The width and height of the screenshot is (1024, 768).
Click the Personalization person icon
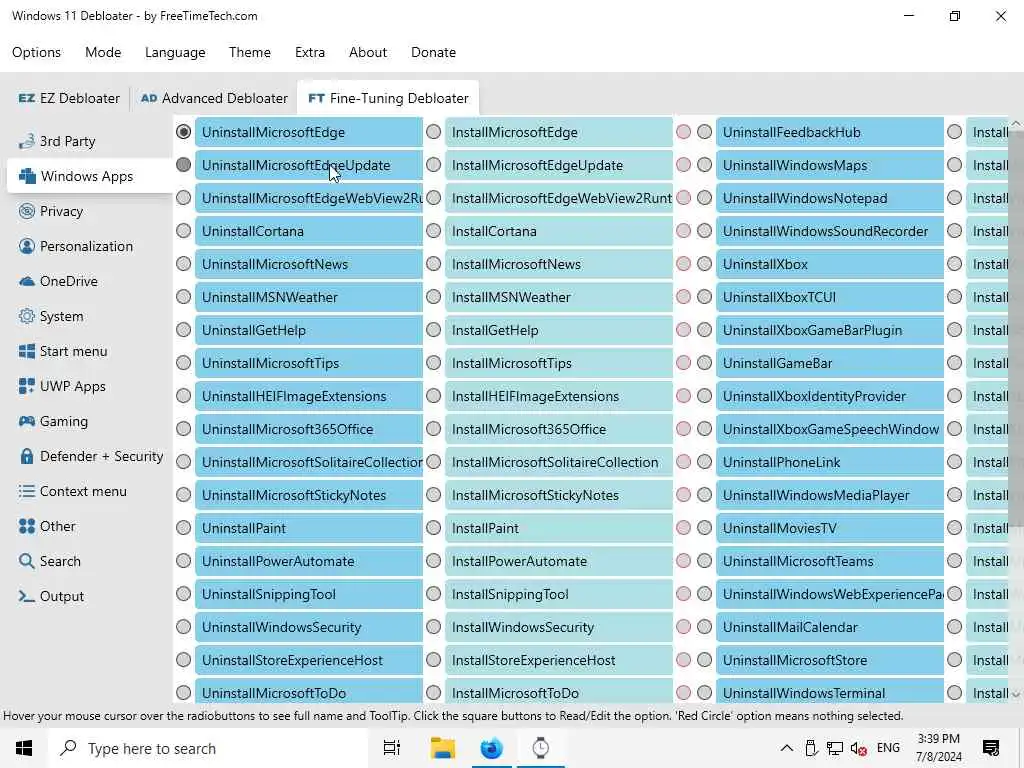pyautogui.click(x=27, y=246)
